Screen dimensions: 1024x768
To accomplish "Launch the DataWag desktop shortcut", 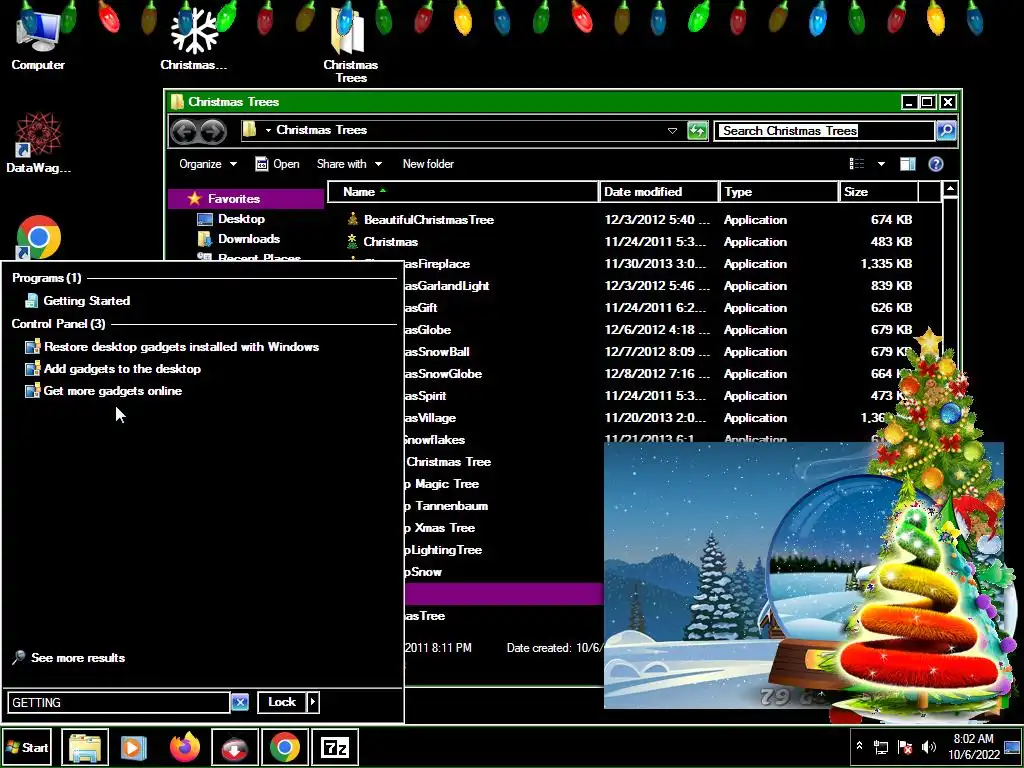I will pos(38,144).
